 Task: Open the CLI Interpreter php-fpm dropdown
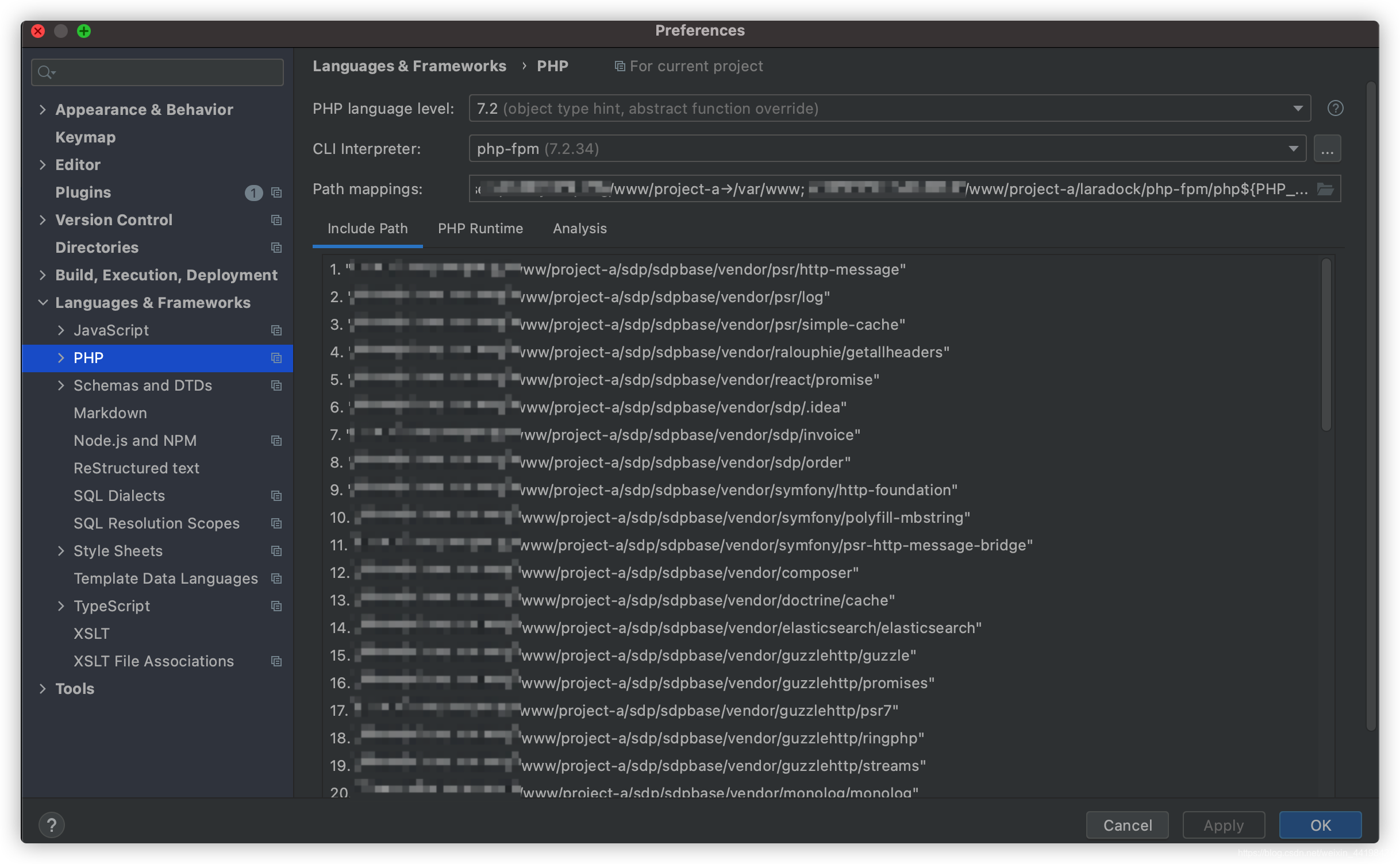point(1293,149)
